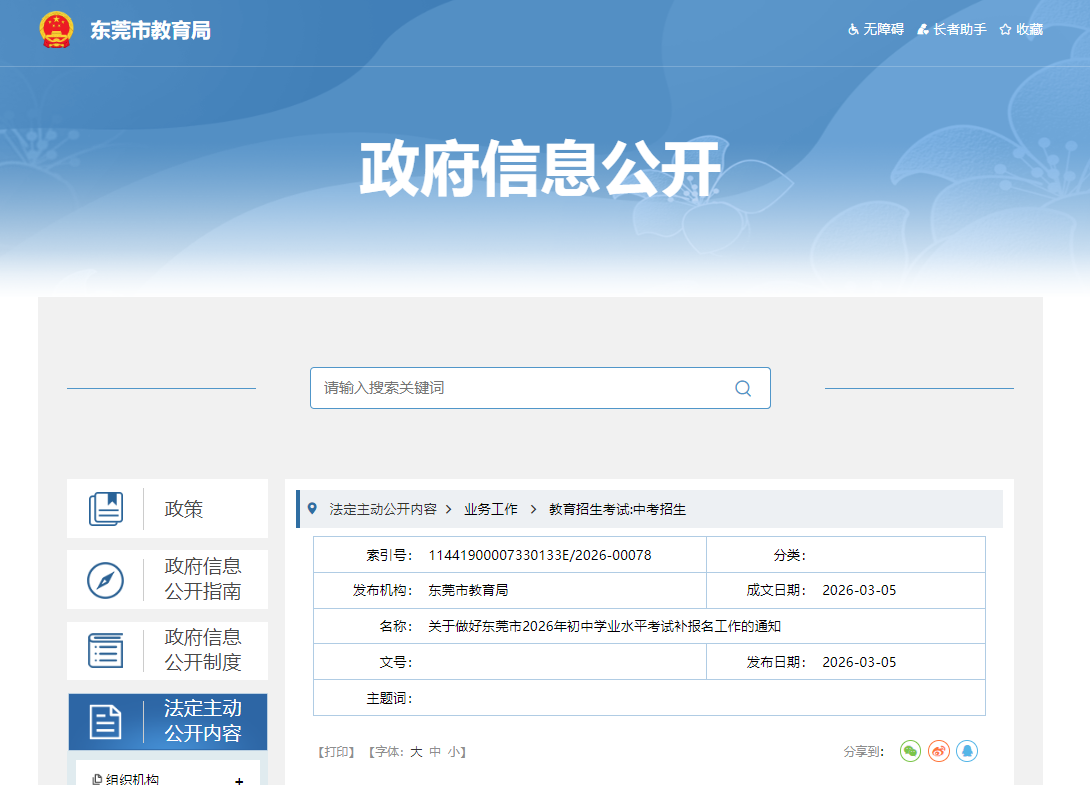This screenshot has height=785, width=1090.
Task: Open 长者助手 elder assistant
Action: point(952,30)
